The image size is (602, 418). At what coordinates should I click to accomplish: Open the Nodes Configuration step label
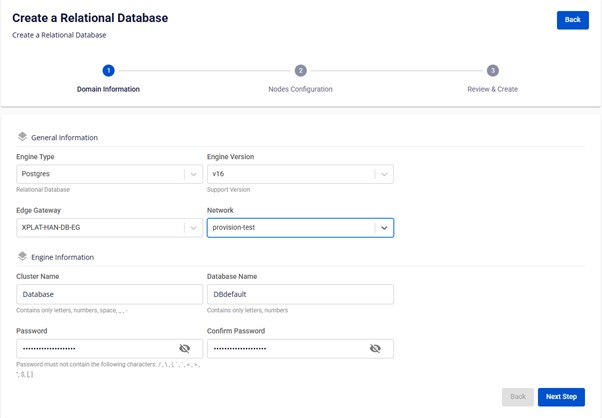pos(300,89)
